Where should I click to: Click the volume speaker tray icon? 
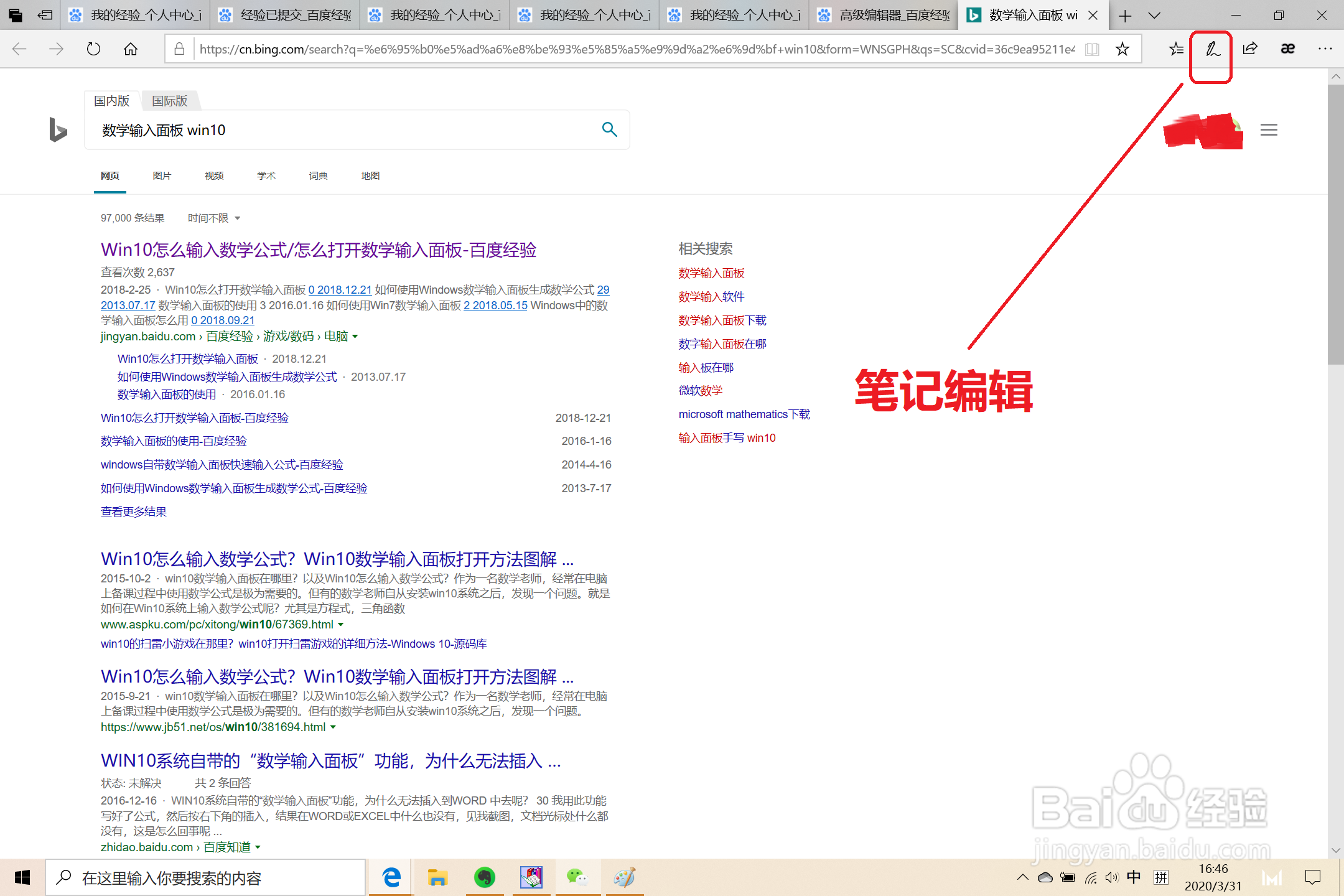point(1111,878)
